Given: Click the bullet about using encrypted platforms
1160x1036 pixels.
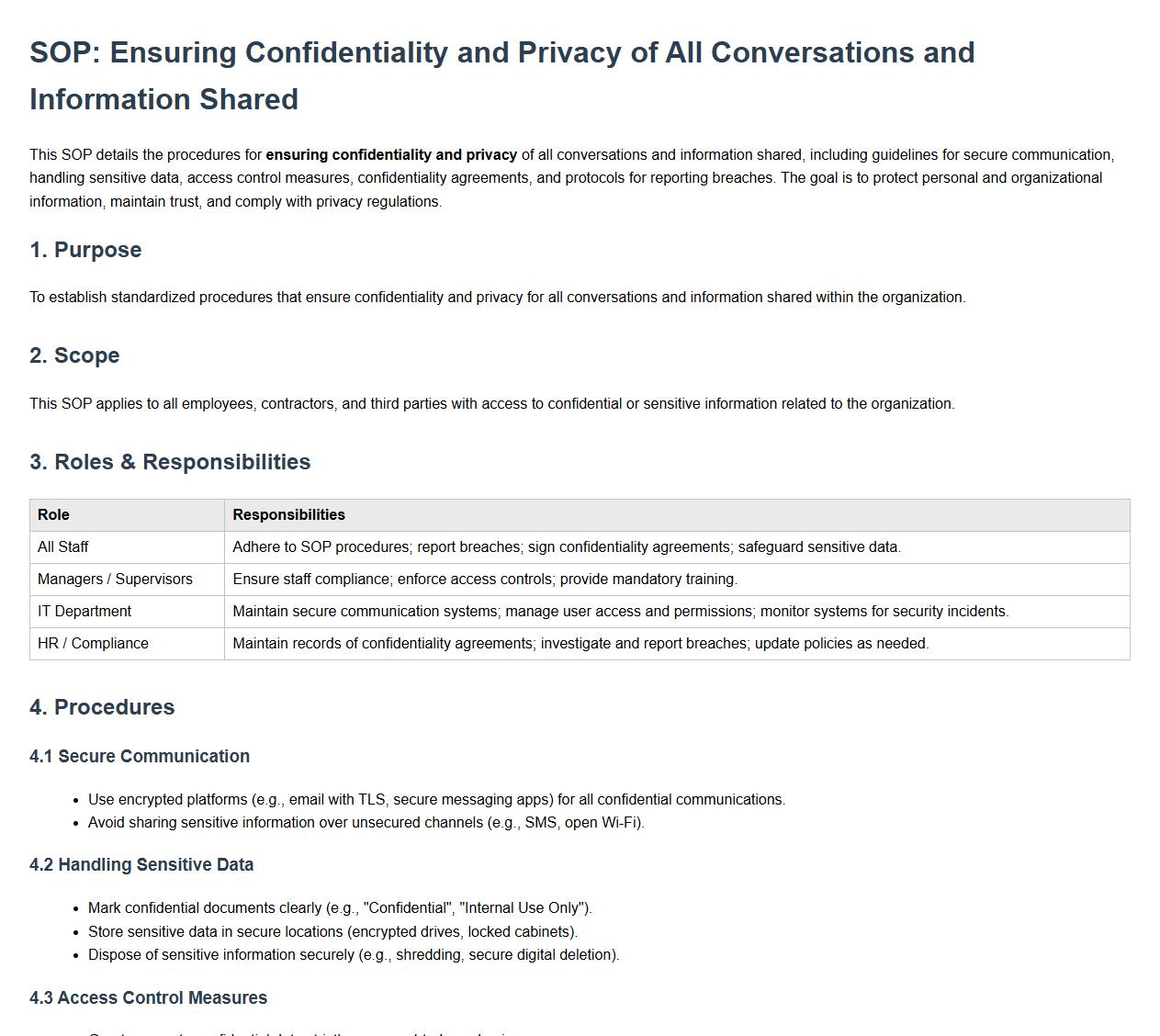Looking at the screenshot, I should click(x=436, y=800).
